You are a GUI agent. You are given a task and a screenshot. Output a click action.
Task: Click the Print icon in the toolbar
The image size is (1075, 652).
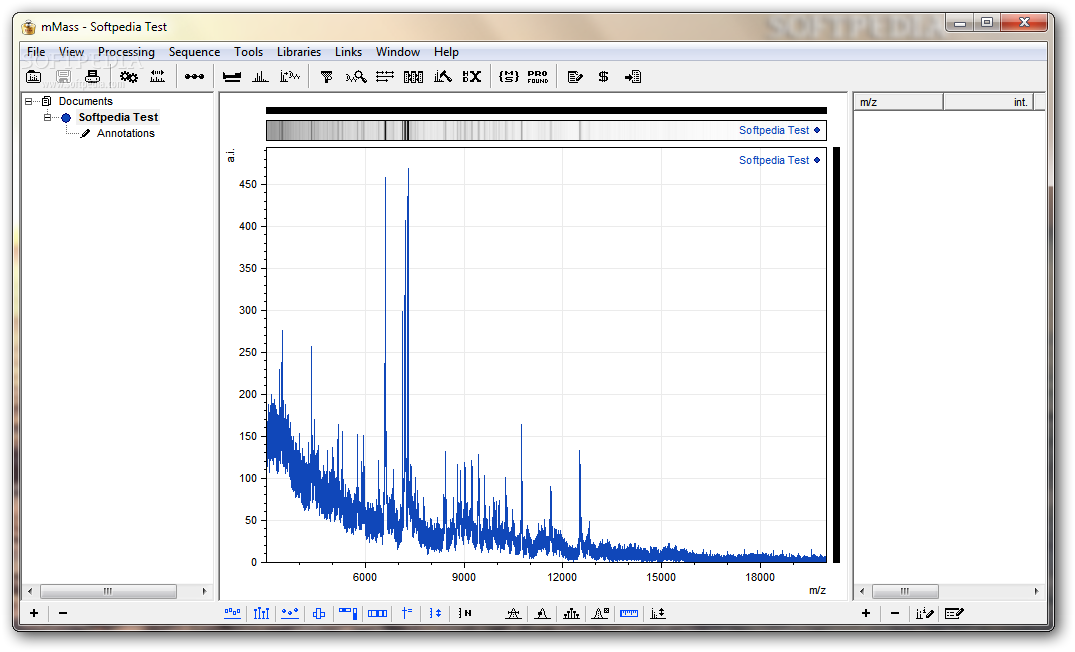pos(93,77)
